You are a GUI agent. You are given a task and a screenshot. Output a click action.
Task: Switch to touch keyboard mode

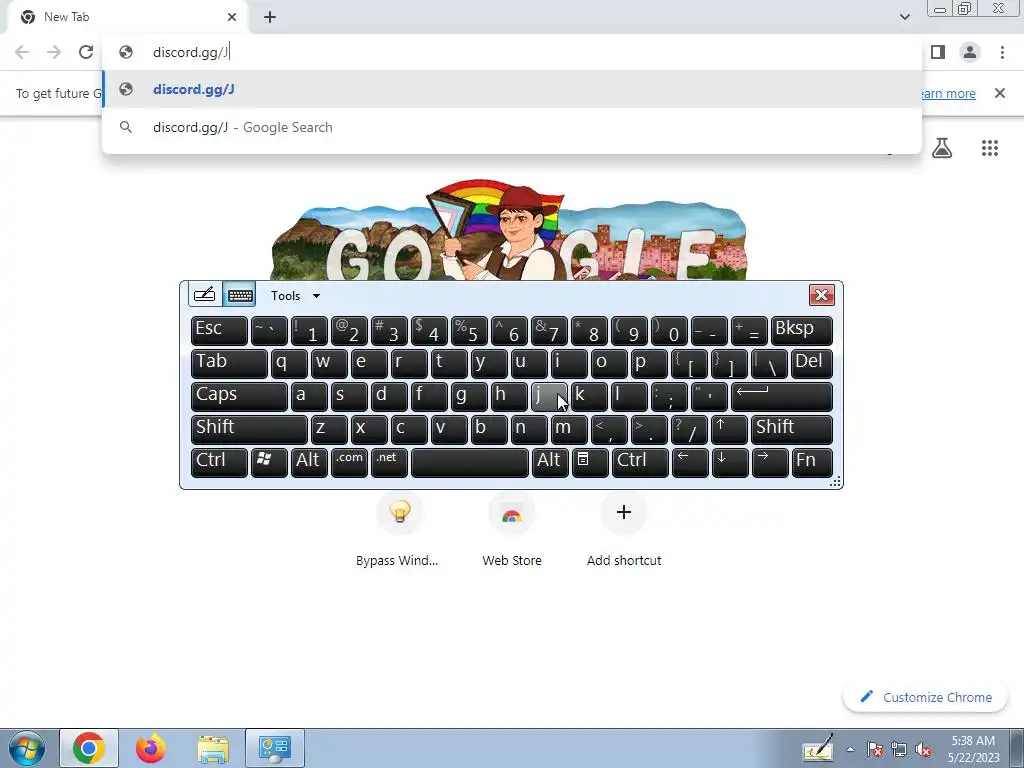240,295
